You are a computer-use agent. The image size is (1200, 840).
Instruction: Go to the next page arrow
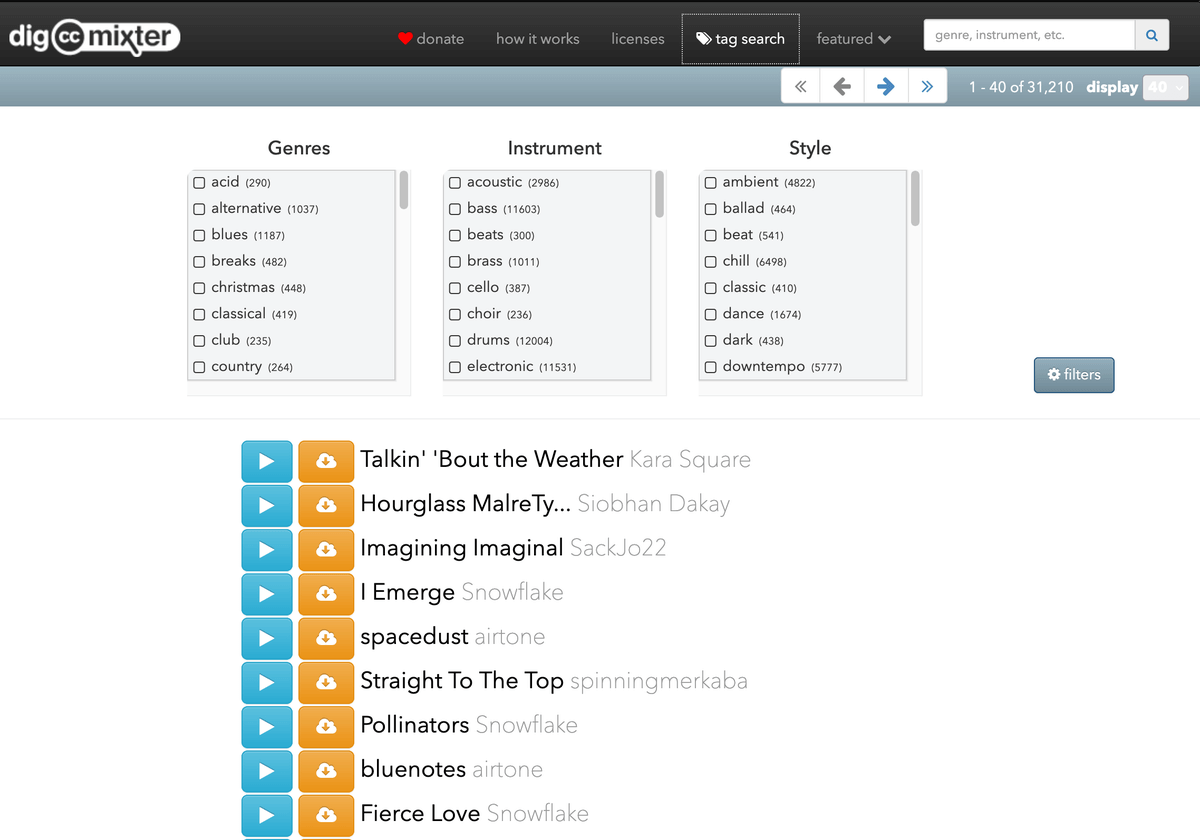click(885, 87)
